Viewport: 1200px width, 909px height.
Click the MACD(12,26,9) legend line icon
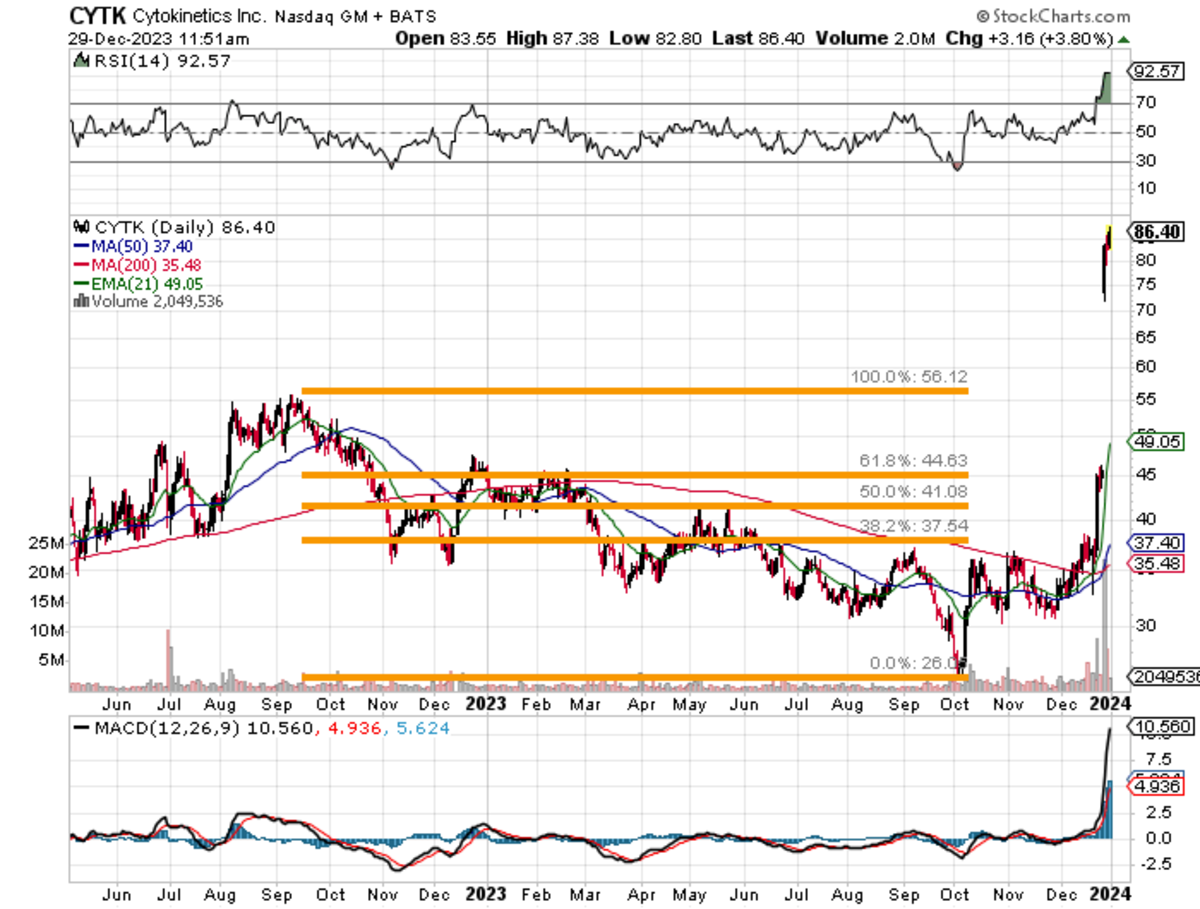click(80, 730)
